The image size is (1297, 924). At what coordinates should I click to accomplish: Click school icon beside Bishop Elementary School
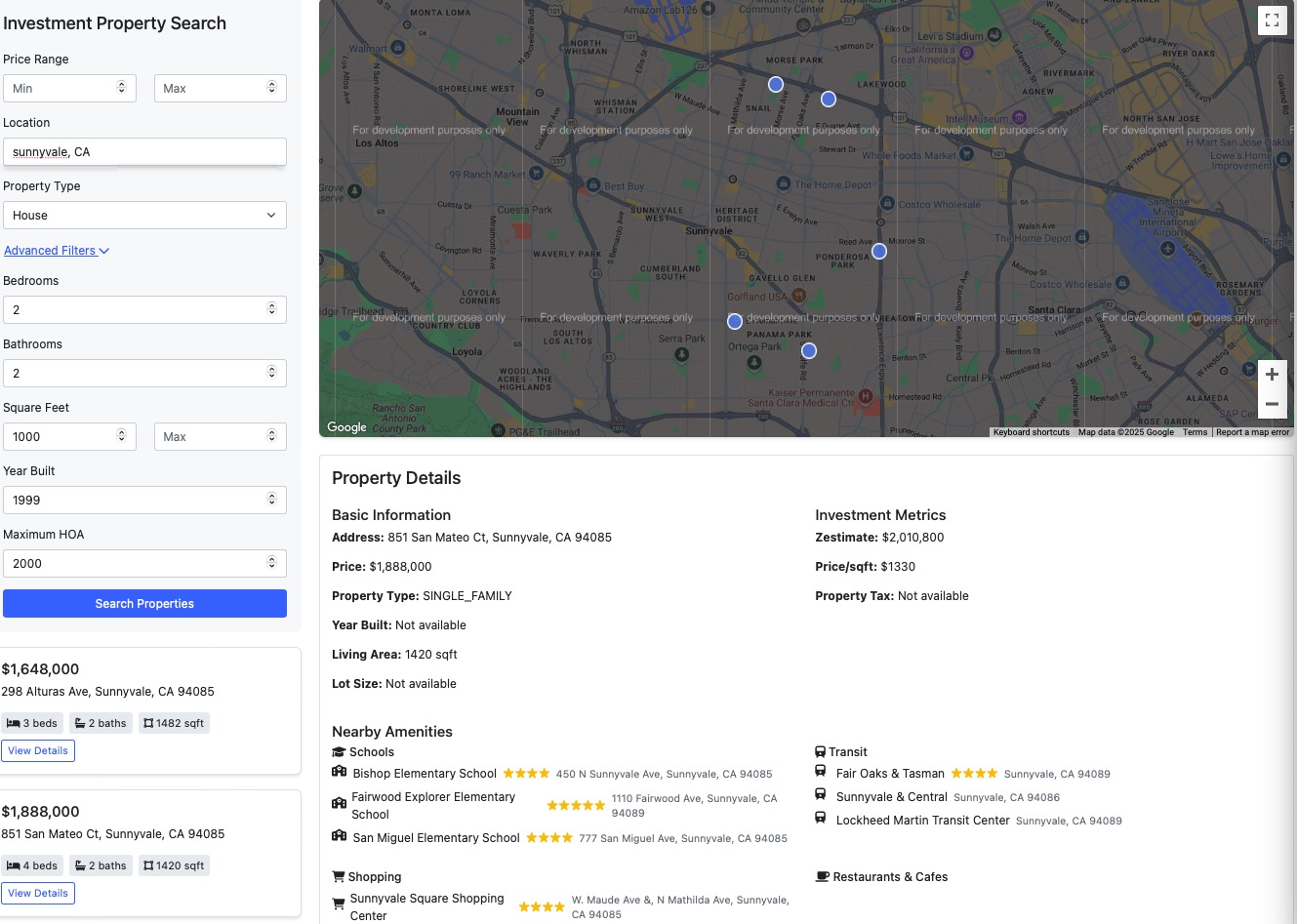(x=340, y=772)
